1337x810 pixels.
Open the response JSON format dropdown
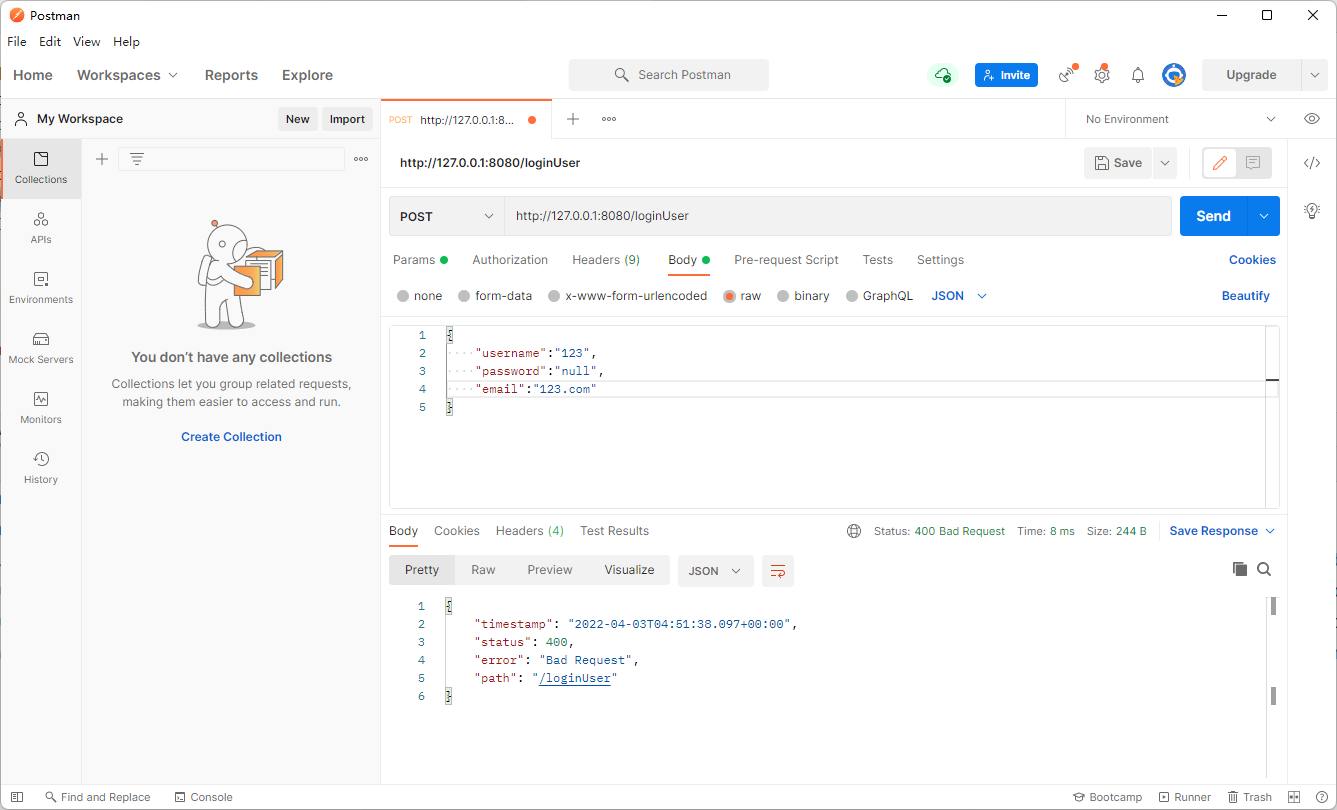(x=715, y=571)
